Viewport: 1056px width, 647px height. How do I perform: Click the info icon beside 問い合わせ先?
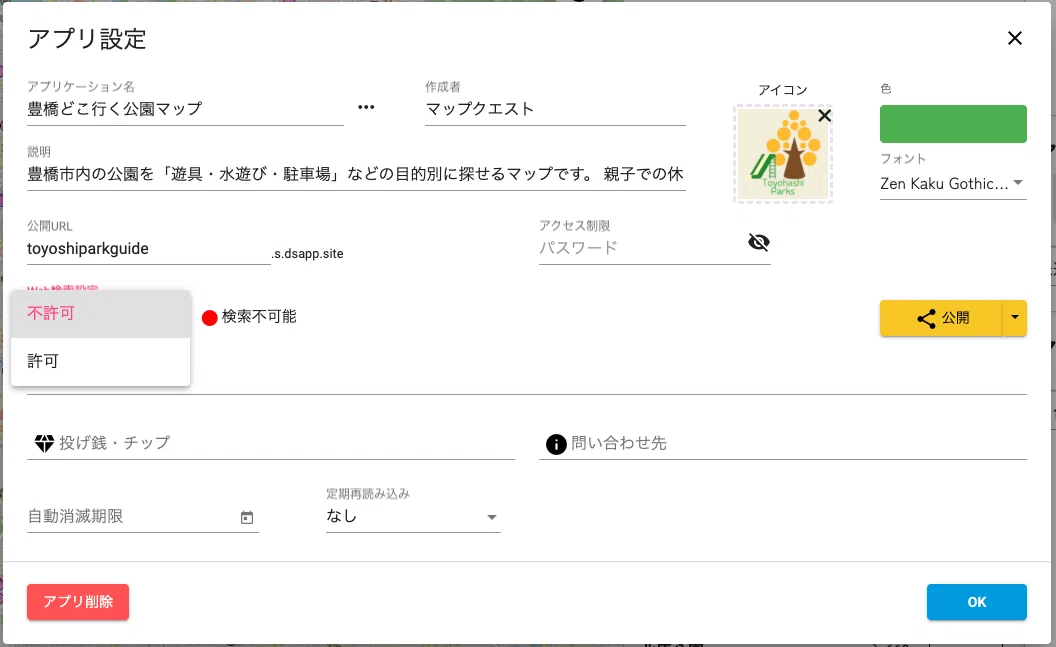click(556, 444)
